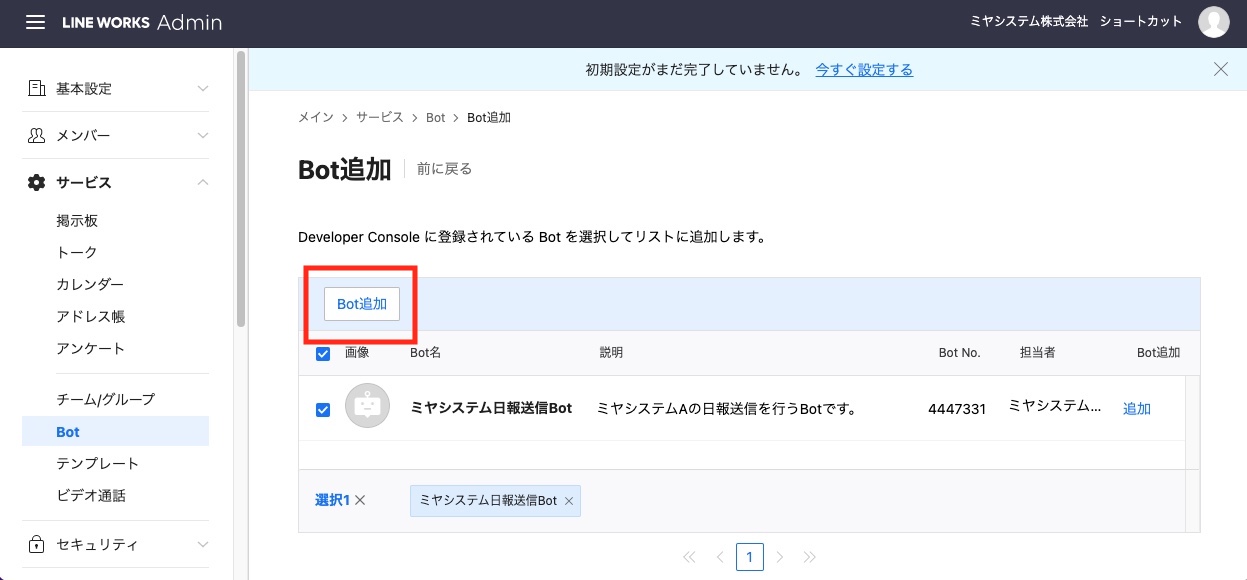Click the previous page arrow

point(719,557)
